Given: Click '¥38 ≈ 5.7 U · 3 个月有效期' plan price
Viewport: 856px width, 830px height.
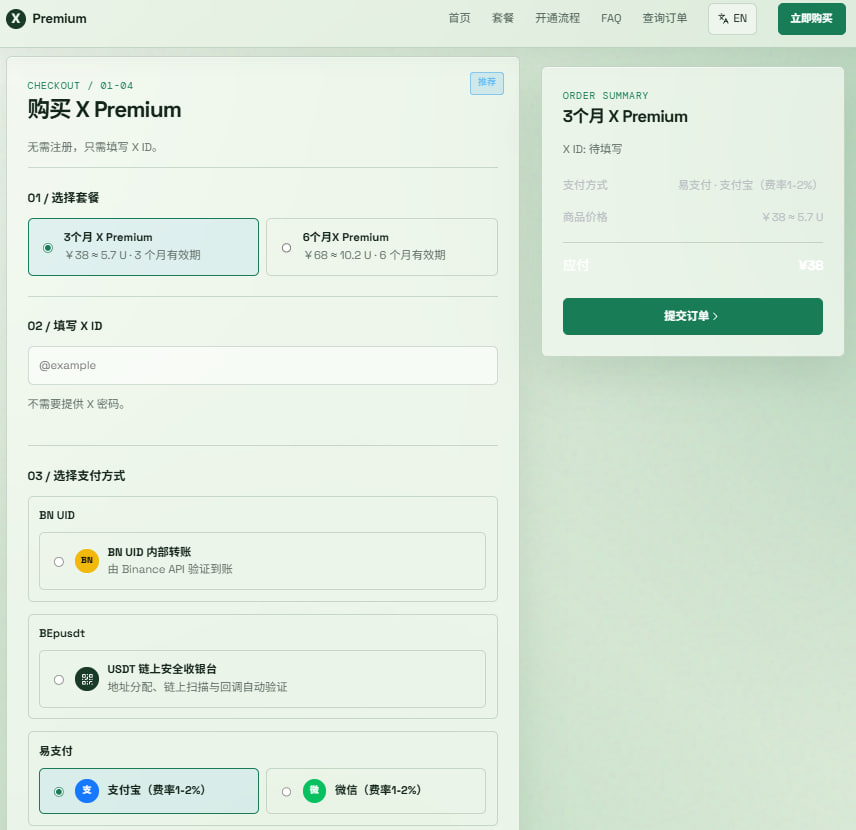Looking at the screenshot, I should click(133, 255).
